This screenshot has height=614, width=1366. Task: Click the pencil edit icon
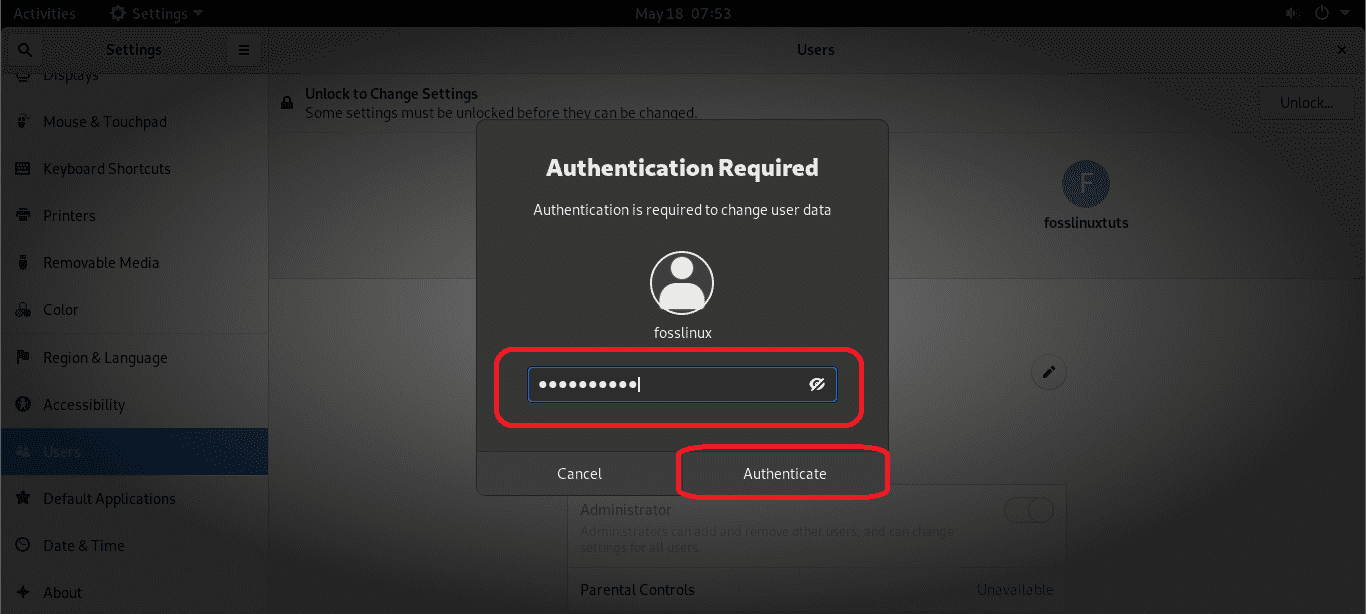[x=1048, y=371]
